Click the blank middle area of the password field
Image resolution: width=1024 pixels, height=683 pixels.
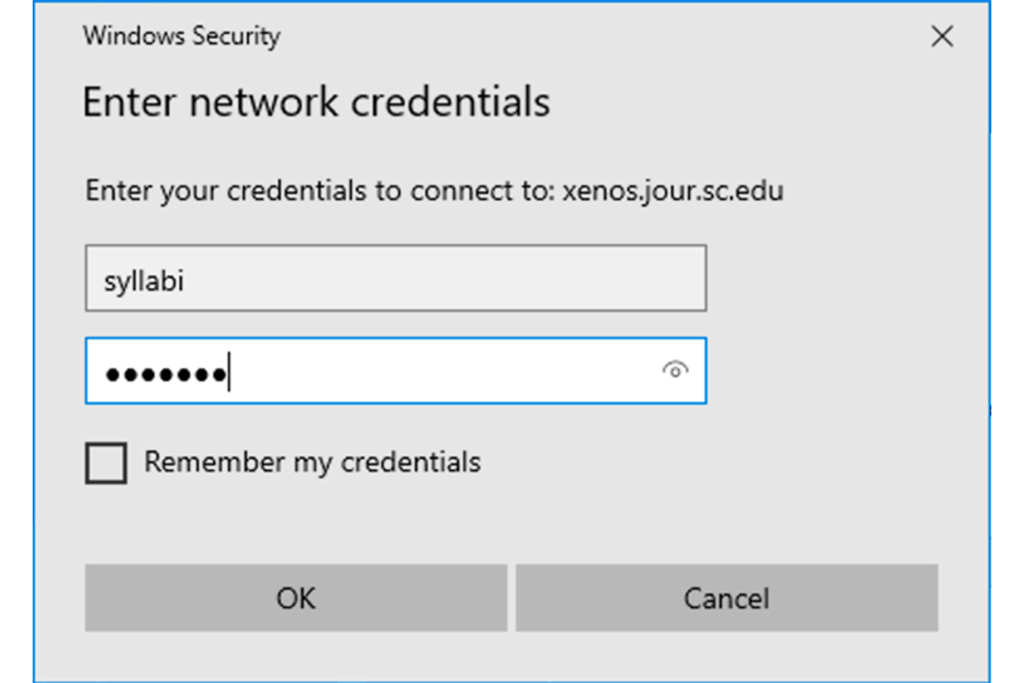440,371
